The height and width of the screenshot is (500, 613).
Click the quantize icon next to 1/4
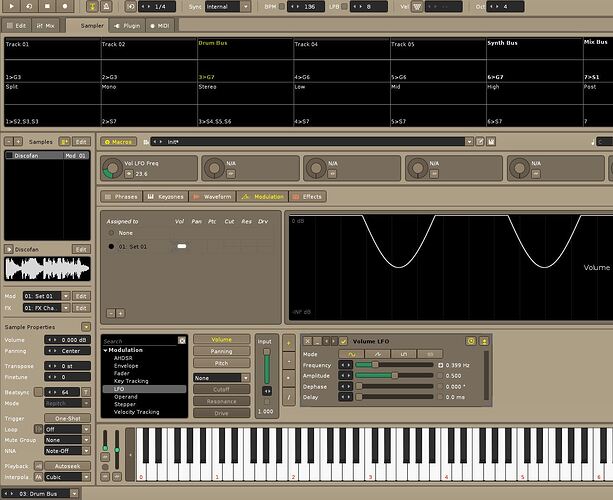click(x=131, y=6)
